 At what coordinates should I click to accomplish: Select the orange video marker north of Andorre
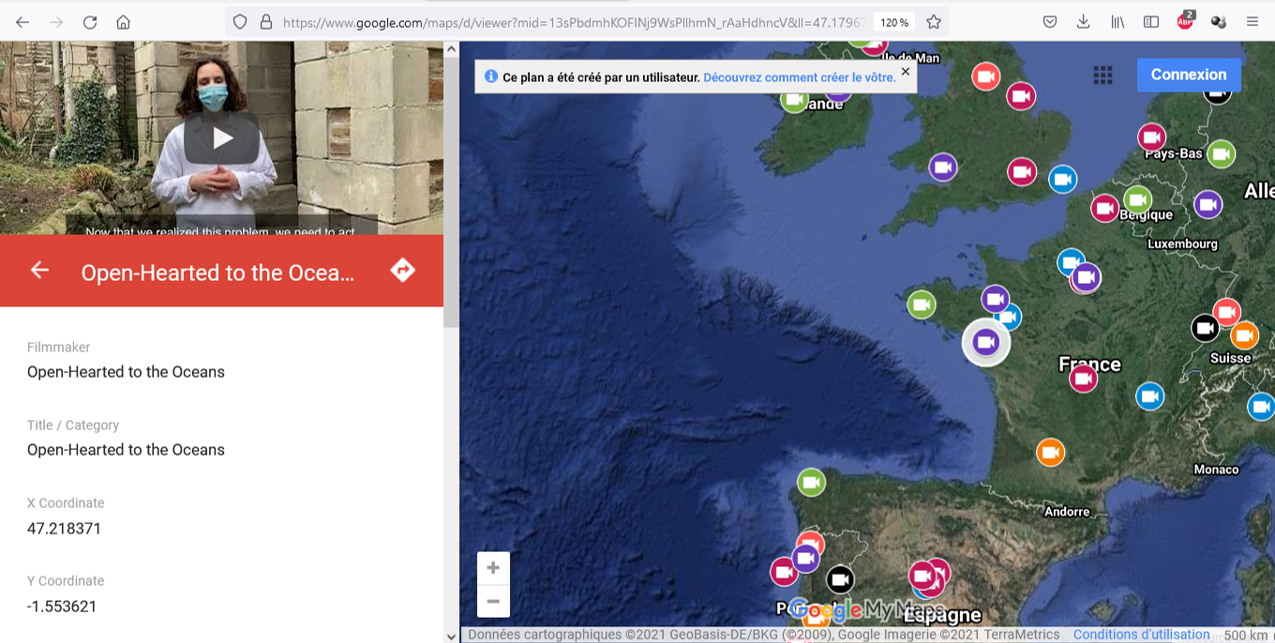click(1050, 453)
